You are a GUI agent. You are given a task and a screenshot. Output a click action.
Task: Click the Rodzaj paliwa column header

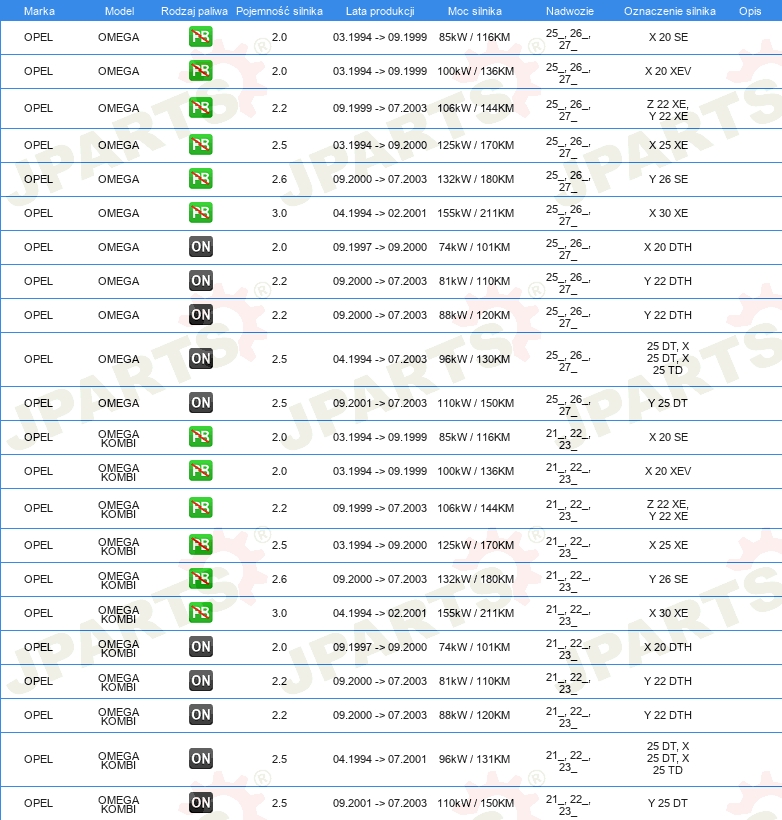[194, 11]
